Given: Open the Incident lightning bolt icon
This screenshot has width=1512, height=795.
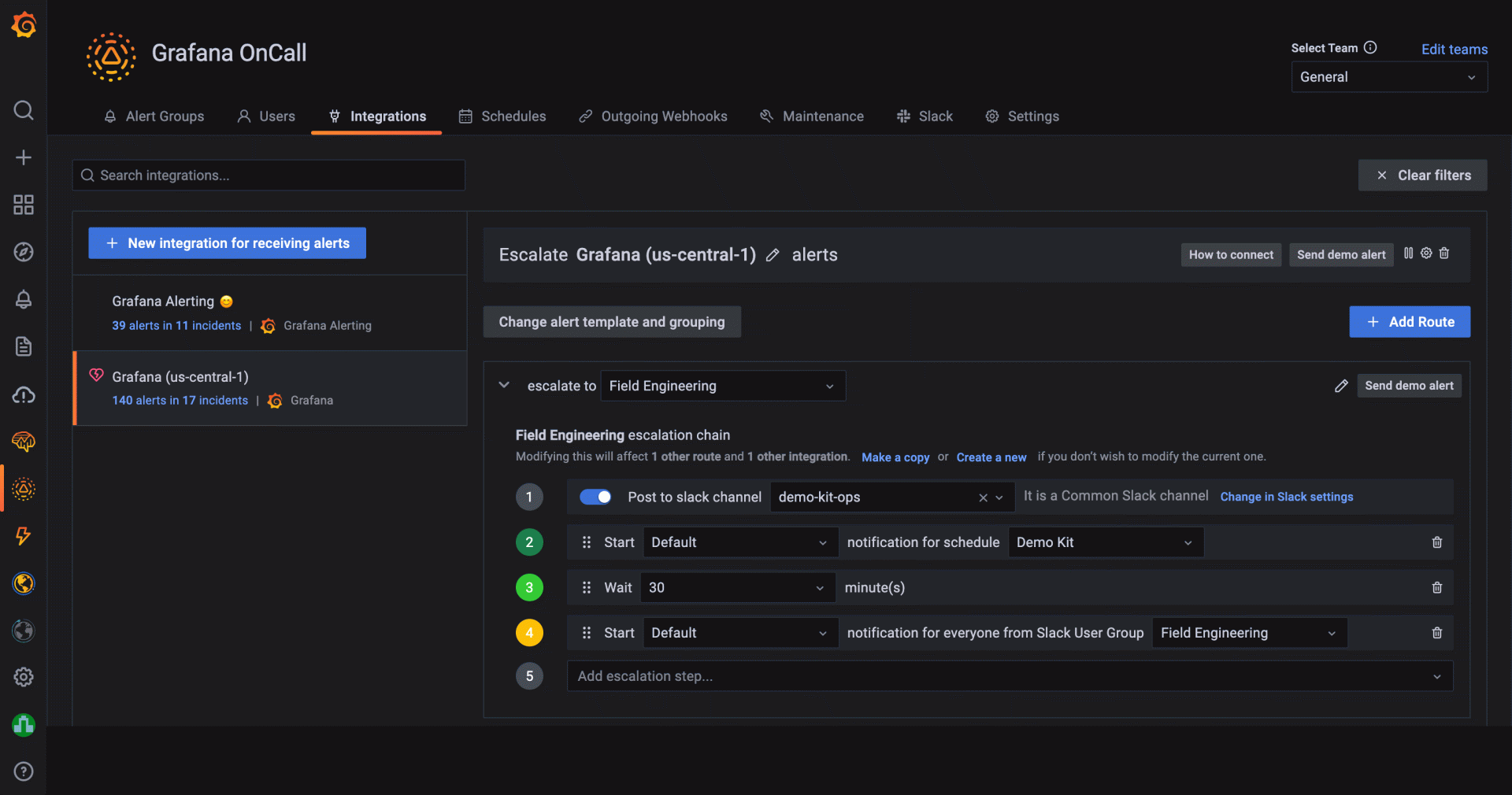Looking at the screenshot, I should click(24, 537).
